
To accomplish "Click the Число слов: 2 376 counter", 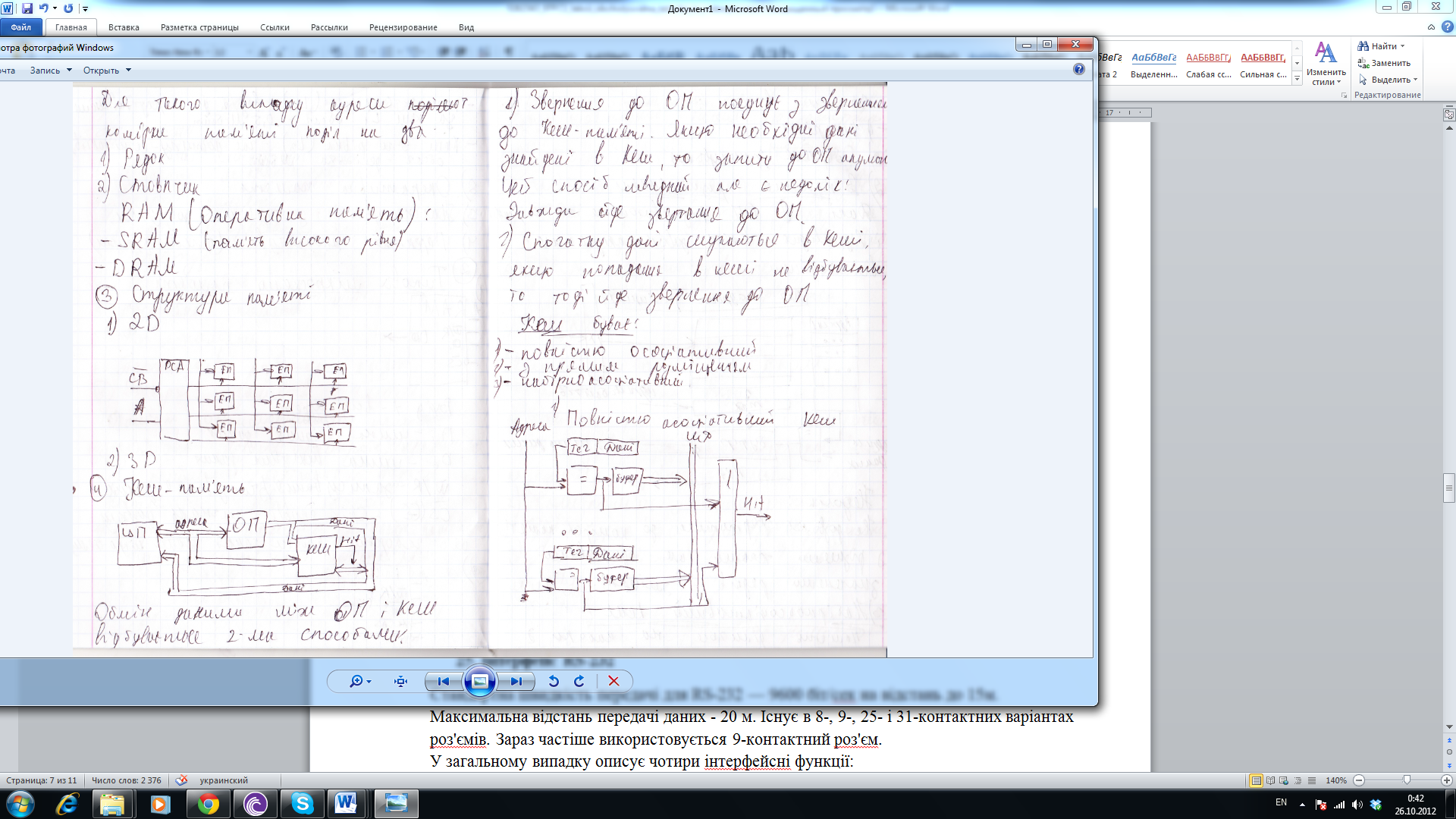I will [127, 780].
